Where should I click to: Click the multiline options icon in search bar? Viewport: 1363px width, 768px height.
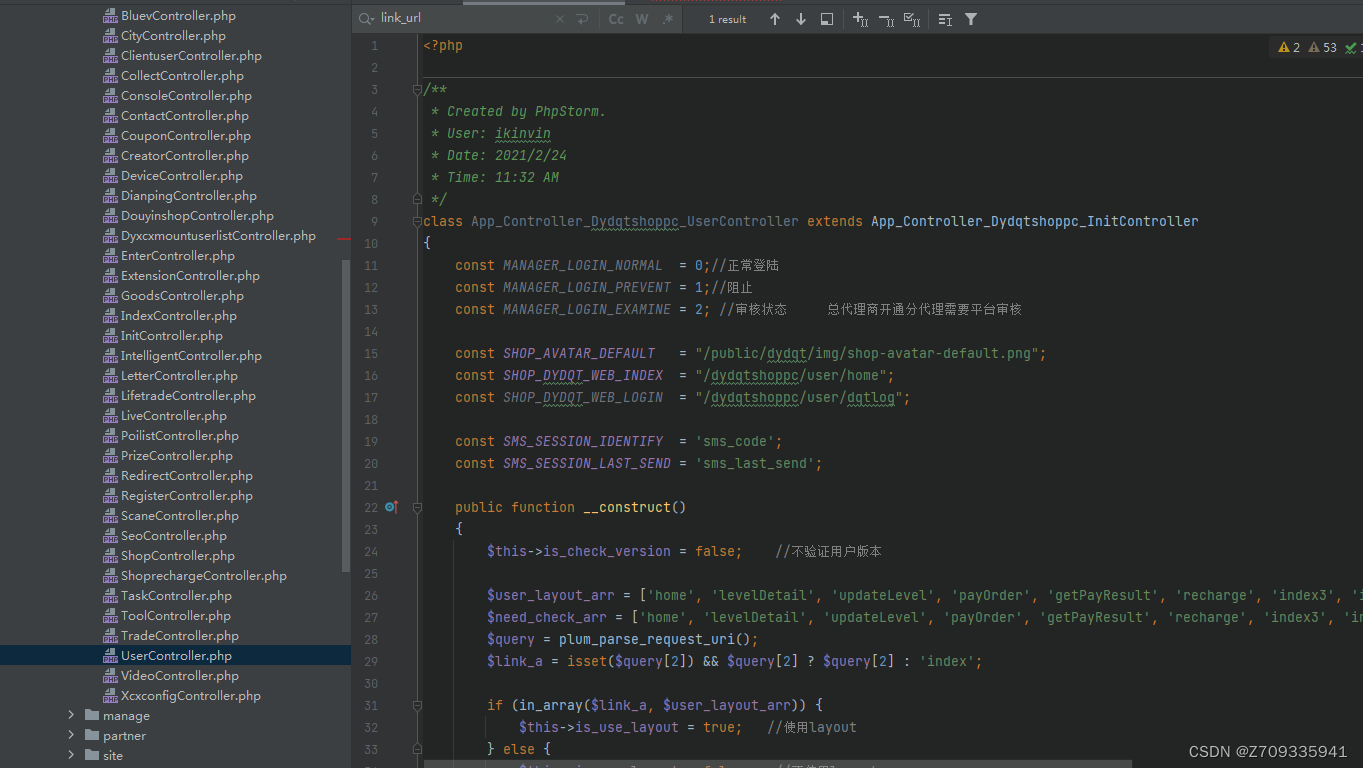pos(945,19)
